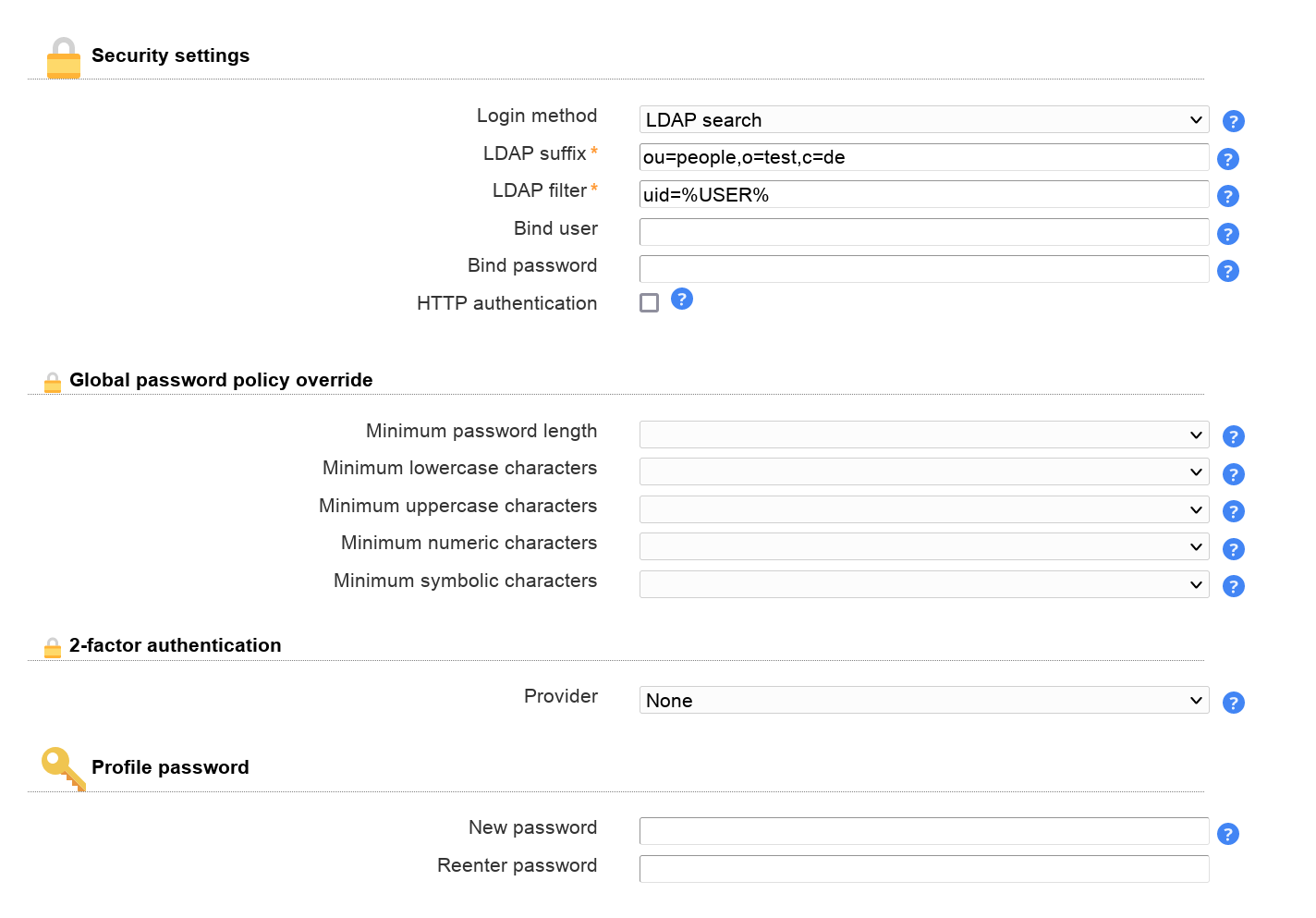
Task: Show help for LDAP filter
Action: click(1227, 196)
